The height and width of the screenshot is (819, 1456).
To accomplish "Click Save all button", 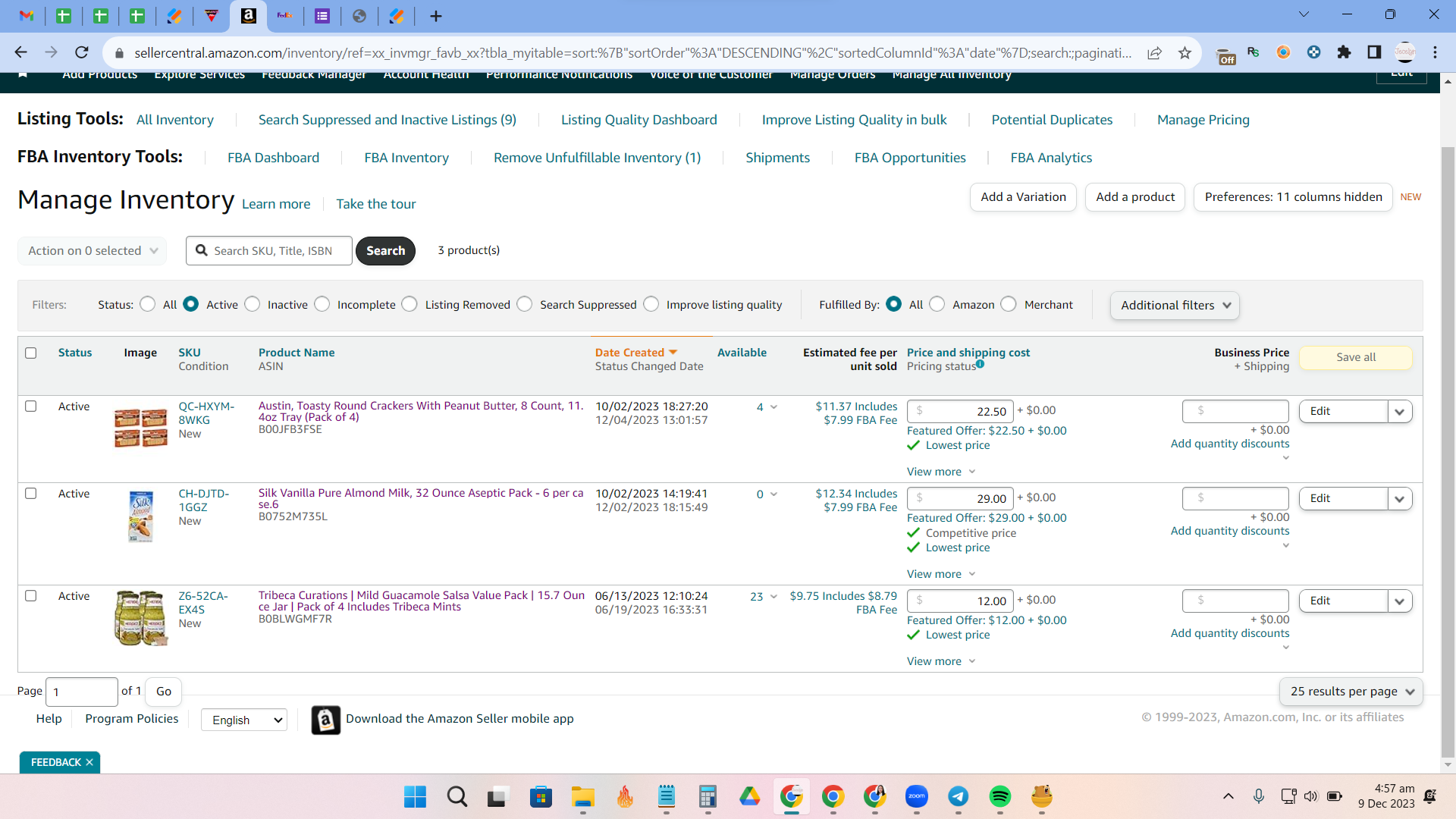I will [x=1356, y=357].
